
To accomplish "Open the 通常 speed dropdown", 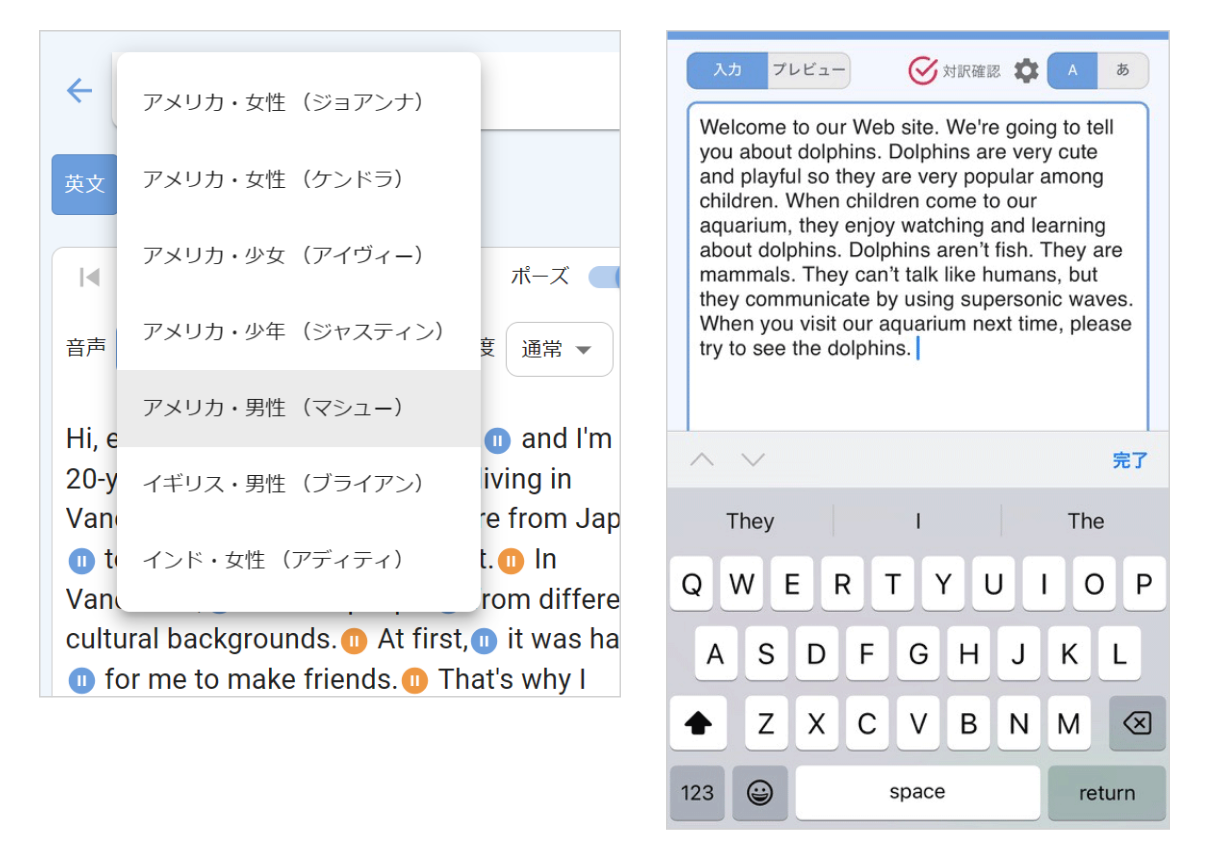I will [559, 349].
